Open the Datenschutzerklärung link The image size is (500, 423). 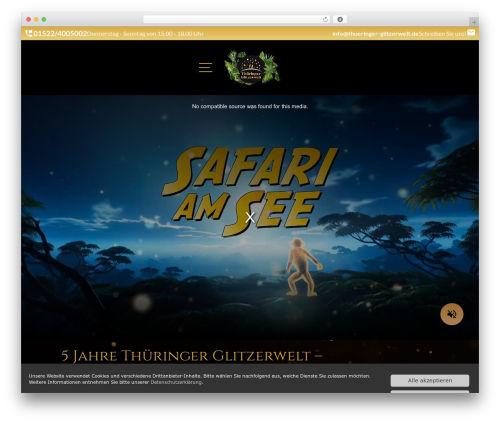pos(176,382)
